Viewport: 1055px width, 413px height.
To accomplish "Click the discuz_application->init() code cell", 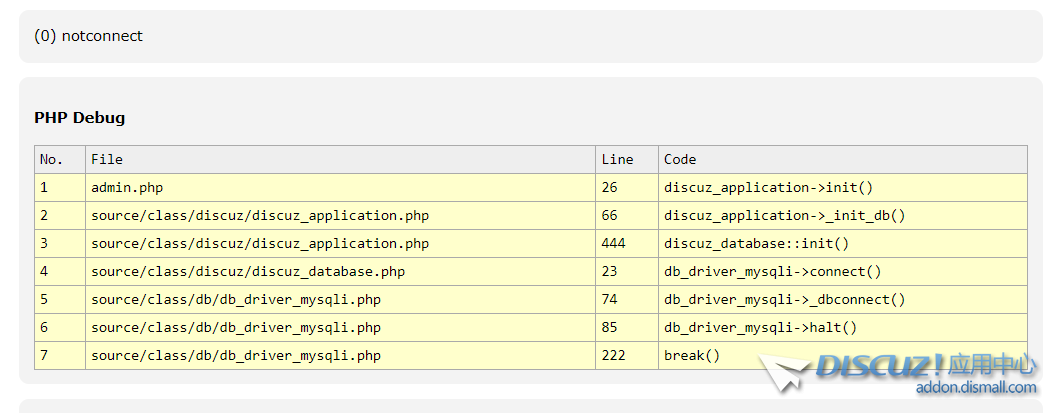I will click(x=768, y=187).
